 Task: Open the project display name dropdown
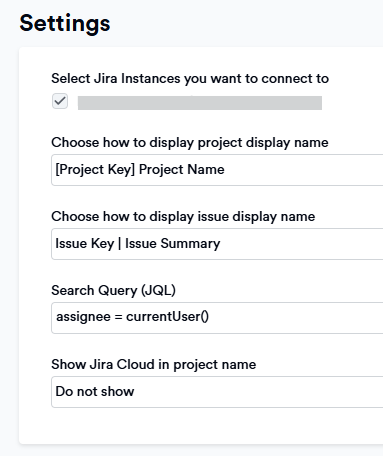coord(217,170)
